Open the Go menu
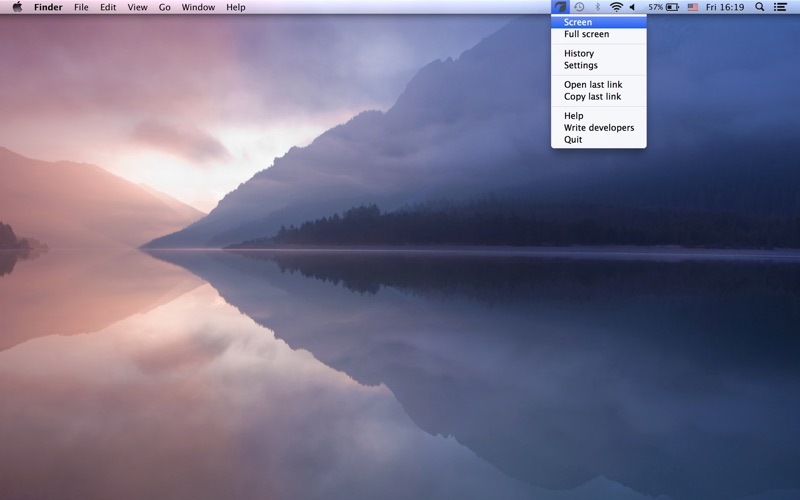 (164, 7)
